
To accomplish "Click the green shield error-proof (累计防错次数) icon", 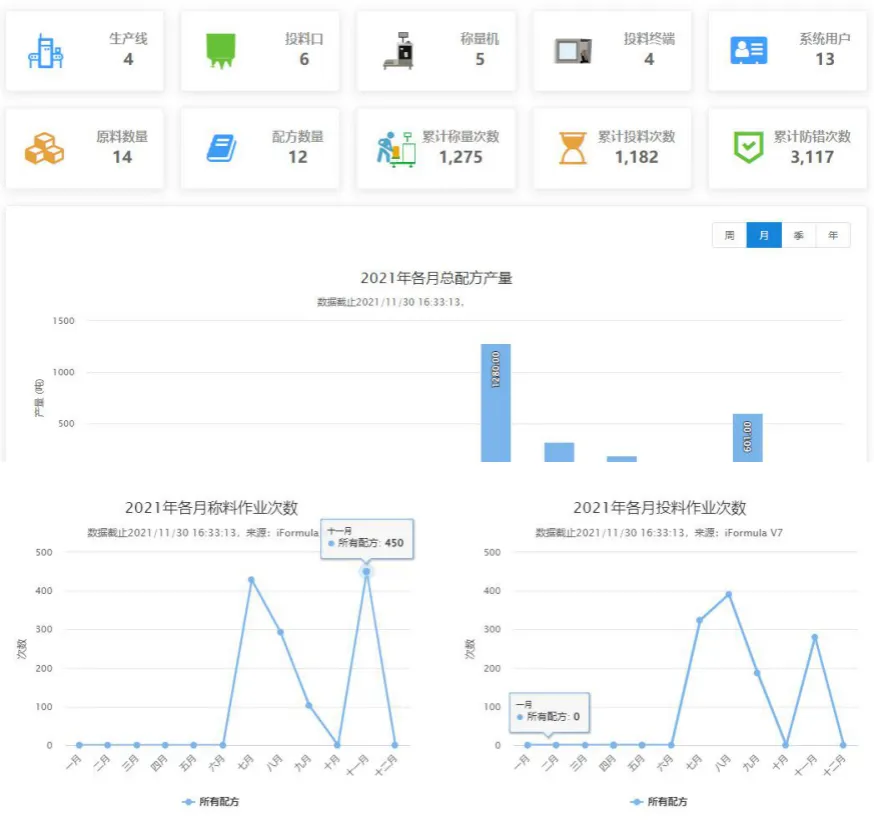I will 748,148.
